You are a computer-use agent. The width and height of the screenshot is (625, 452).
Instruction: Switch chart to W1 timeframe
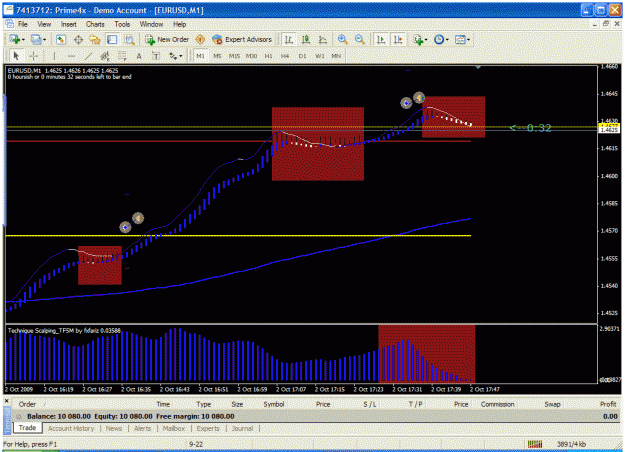[x=319, y=56]
